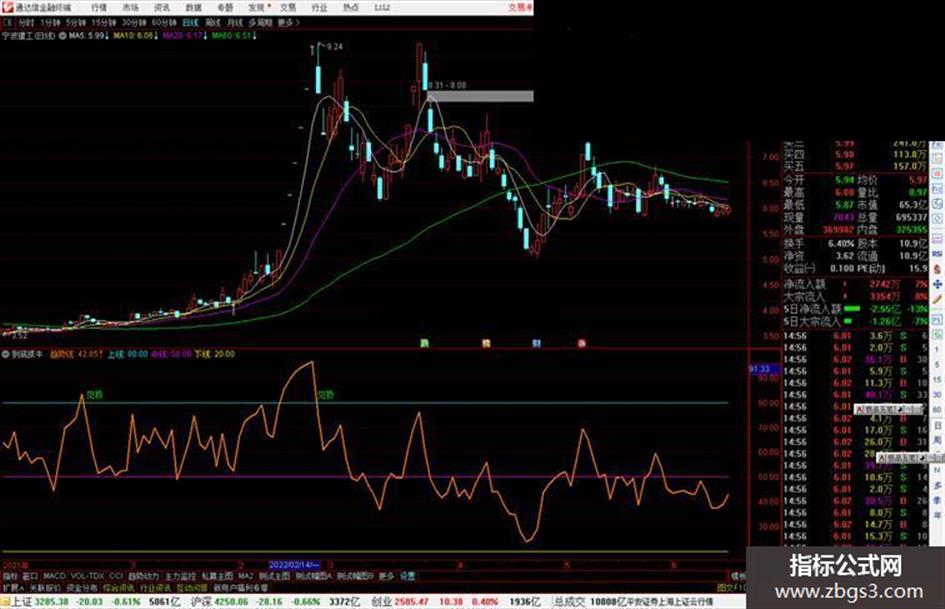Expand the 更多 period options
Screen dimensions: 945x609
click(288, 22)
